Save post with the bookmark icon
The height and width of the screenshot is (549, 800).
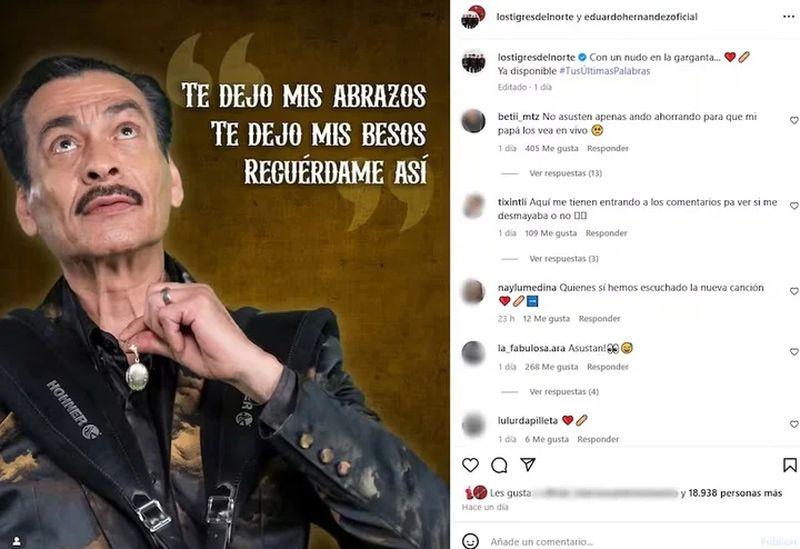790,465
